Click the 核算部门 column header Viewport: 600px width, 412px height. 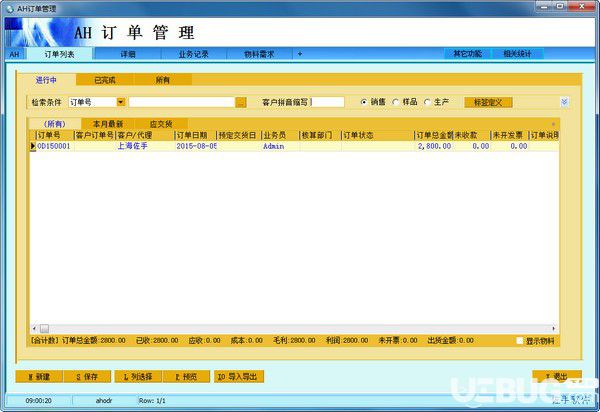(x=320, y=135)
